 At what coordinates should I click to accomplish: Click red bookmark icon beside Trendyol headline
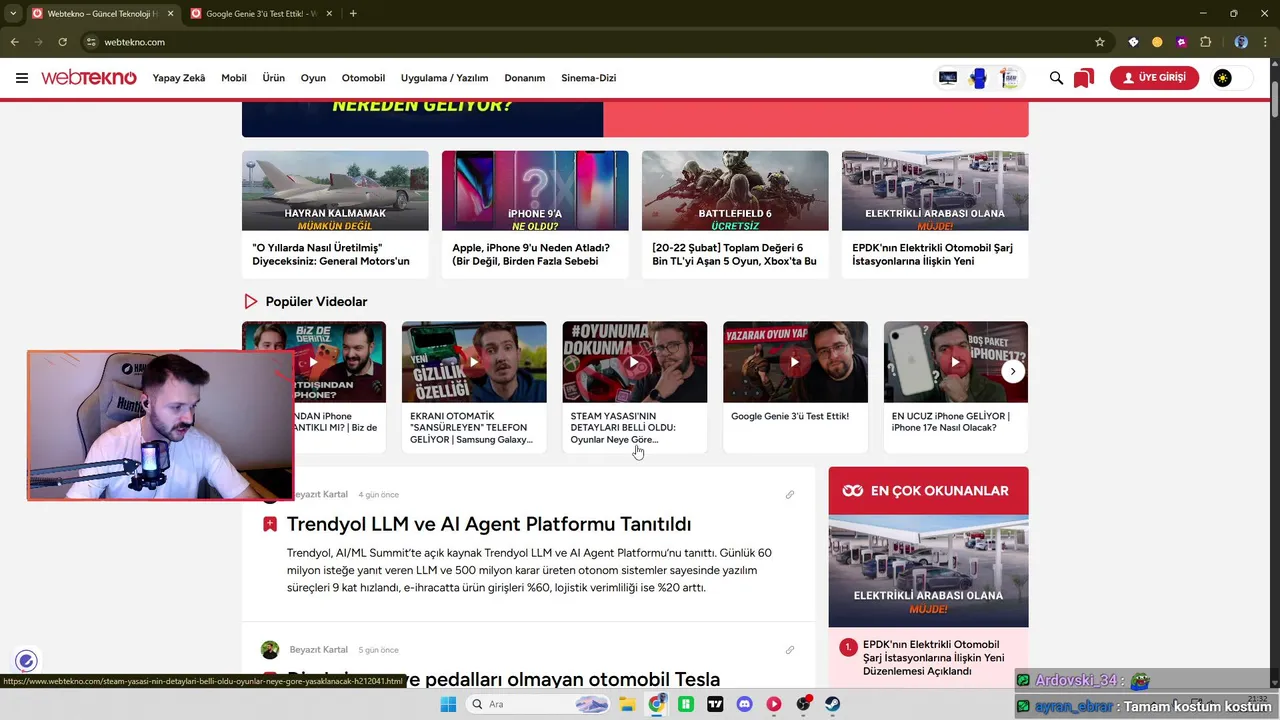coord(270,524)
